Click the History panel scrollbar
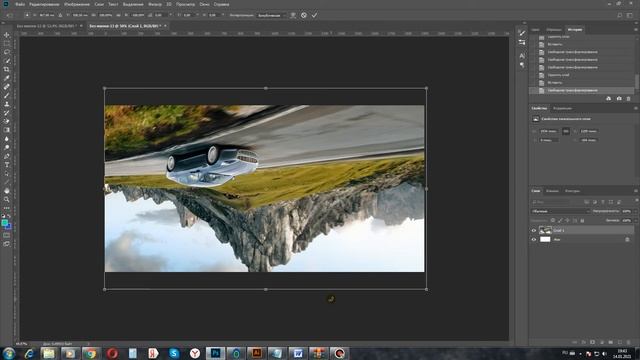 [636, 81]
